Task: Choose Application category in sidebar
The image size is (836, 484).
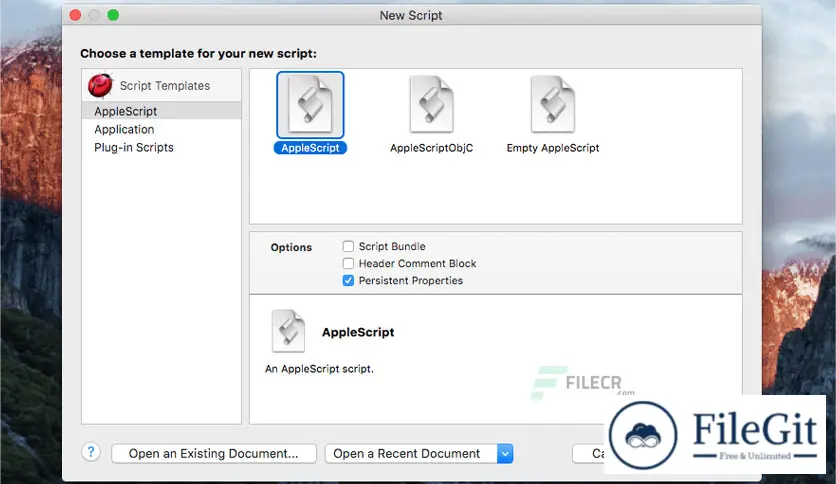Action: [162, 129]
